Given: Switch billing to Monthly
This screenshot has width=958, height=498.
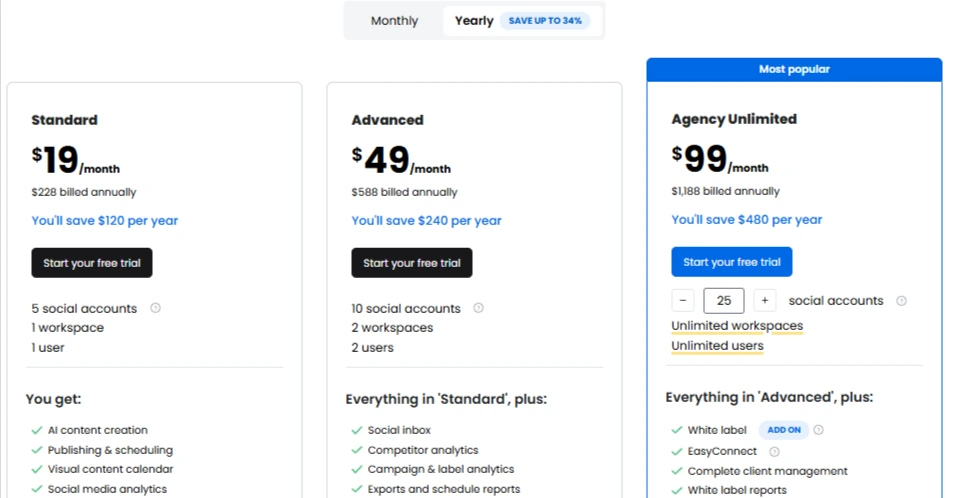Looking at the screenshot, I should pyautogui.click(x=394, y=21).
